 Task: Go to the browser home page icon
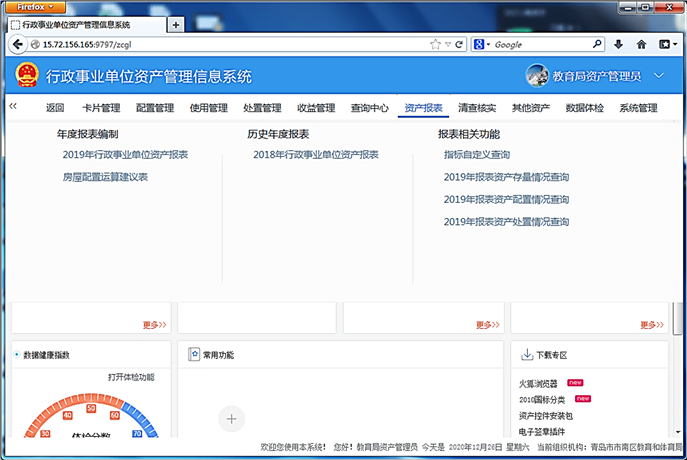click(641, 44)
